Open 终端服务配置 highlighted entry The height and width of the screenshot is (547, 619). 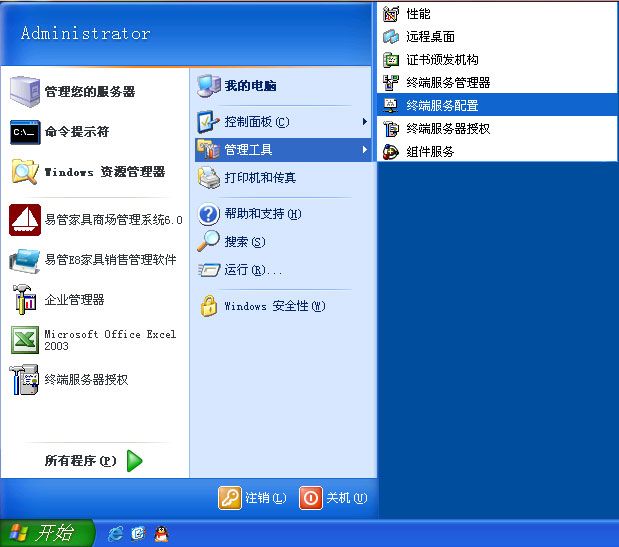coord(497,105)
